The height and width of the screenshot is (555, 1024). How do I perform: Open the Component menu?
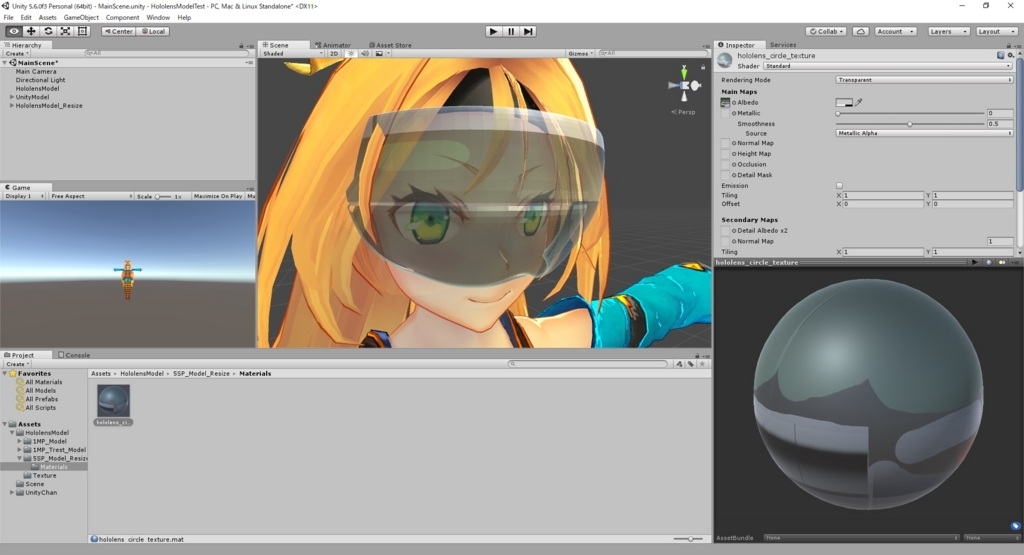coord(122,18)
